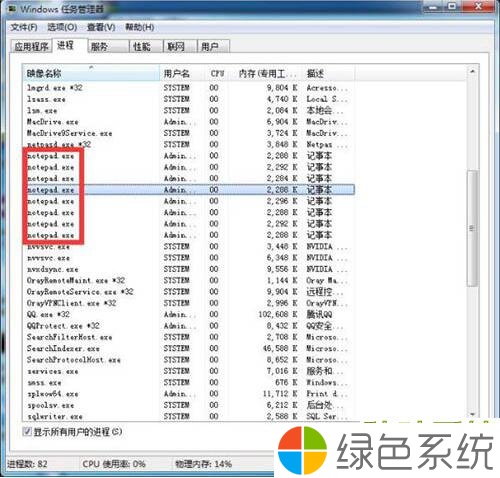Click the 46,588 K memory value
500x478 pixels.
coord(280,348)
